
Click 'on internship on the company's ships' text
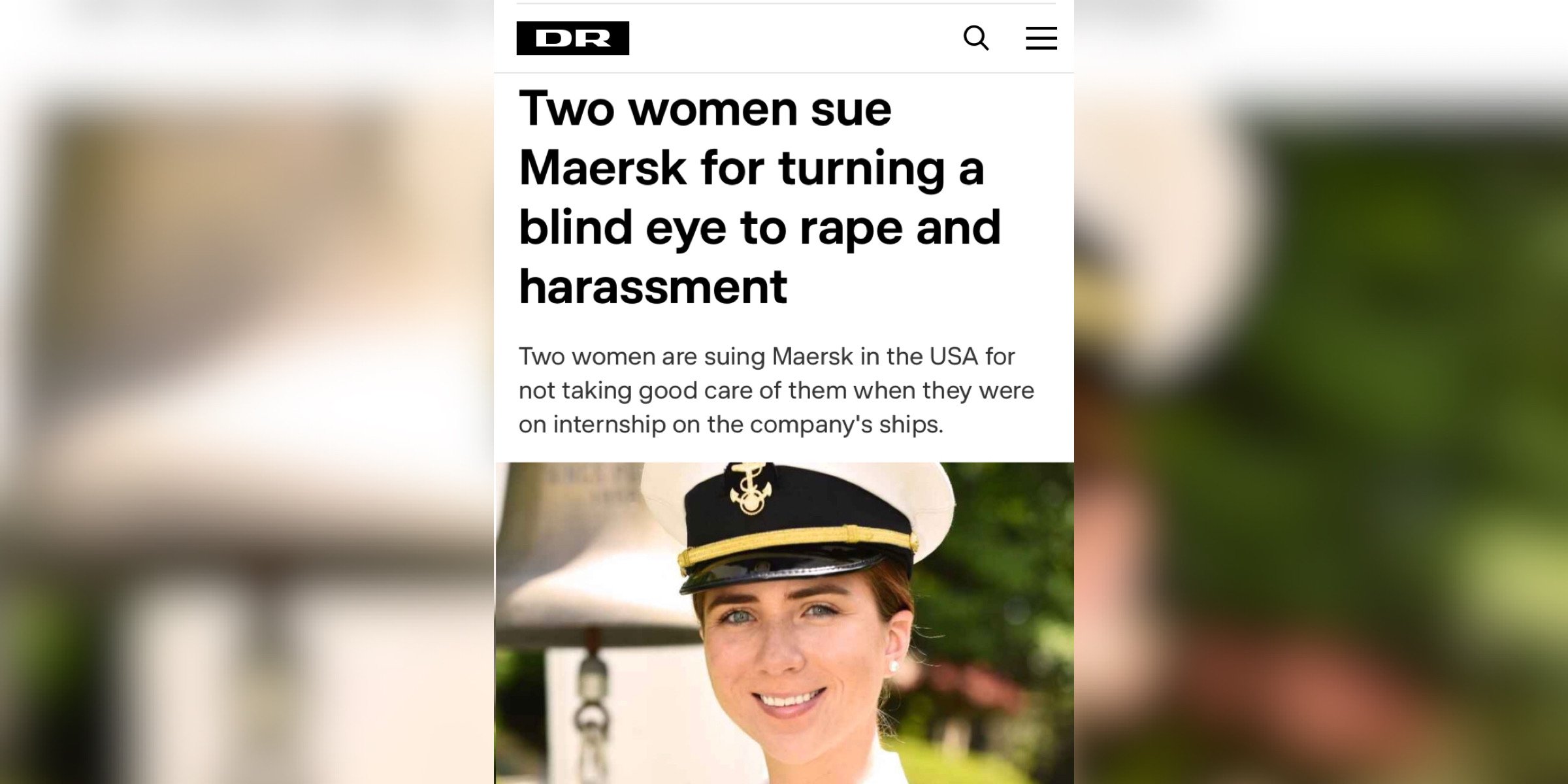[x=730, y=424]
